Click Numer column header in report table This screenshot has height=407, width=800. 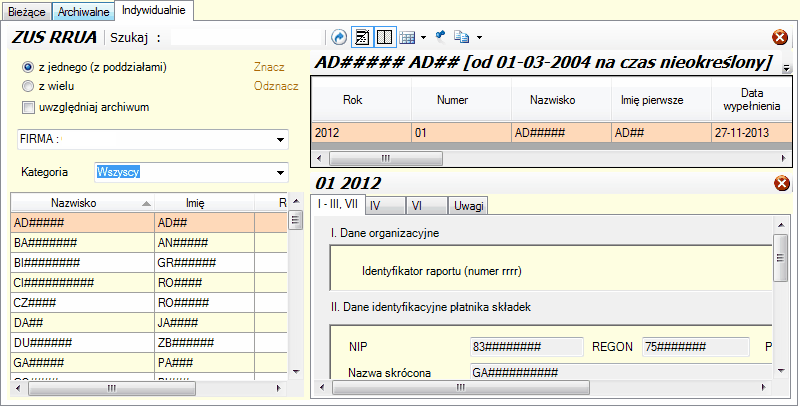pyautogui.click(x=461, y=100)
